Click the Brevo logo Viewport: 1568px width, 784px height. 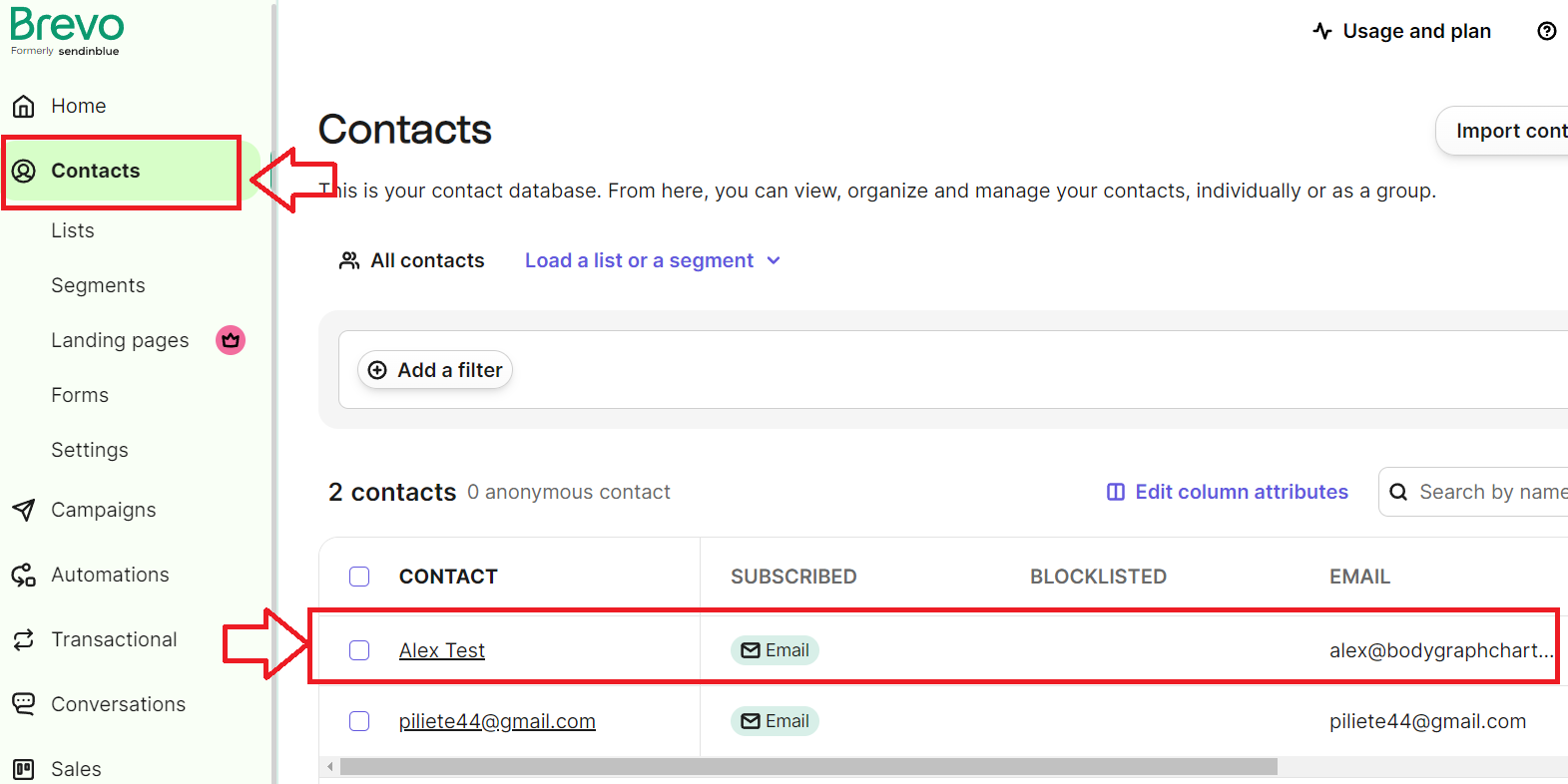coord(67,31)
